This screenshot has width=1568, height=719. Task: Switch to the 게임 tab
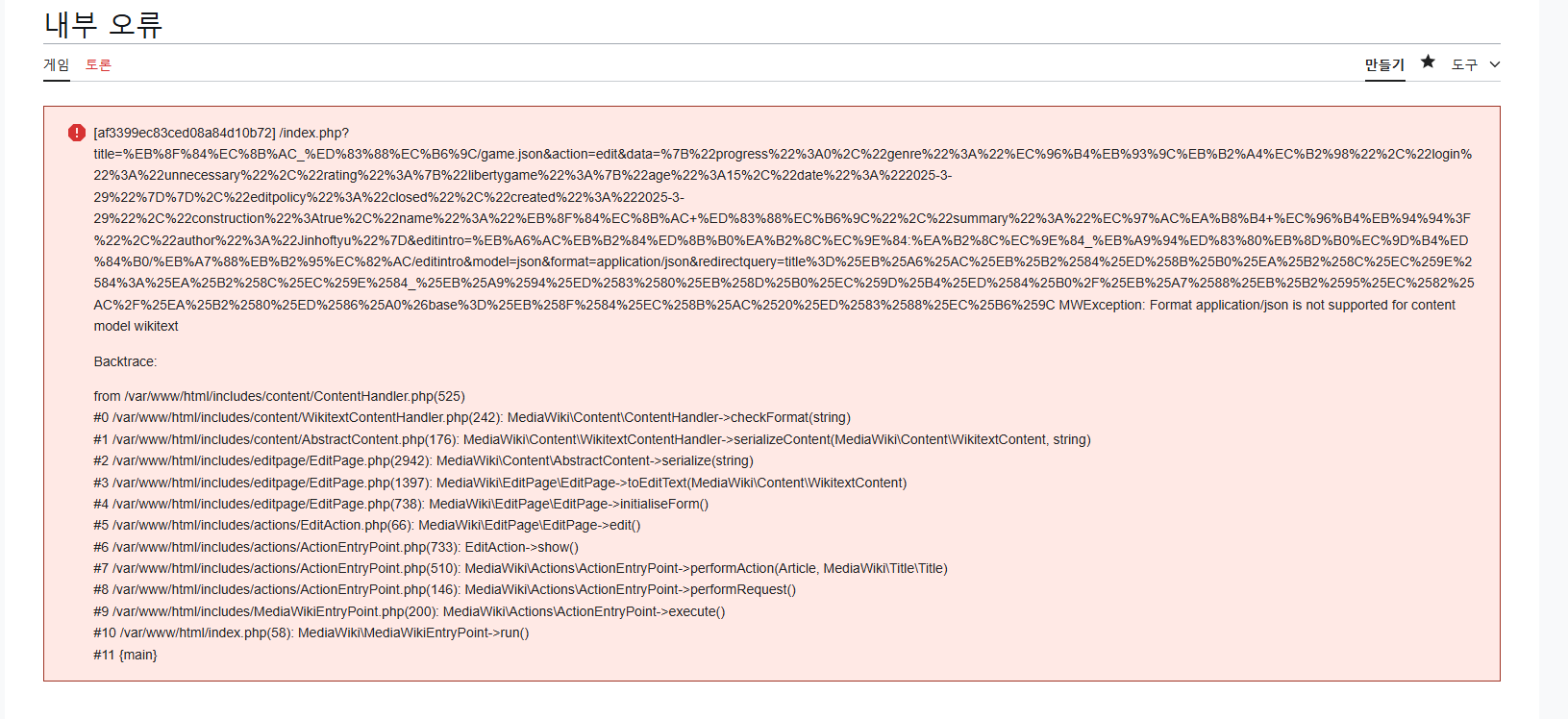pos(57,64)
